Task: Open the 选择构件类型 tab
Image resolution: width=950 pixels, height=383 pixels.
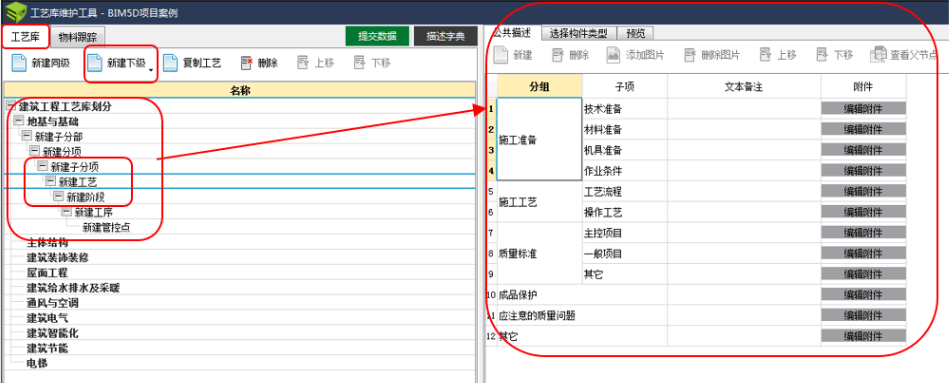Action: click(x=578, y=33)
